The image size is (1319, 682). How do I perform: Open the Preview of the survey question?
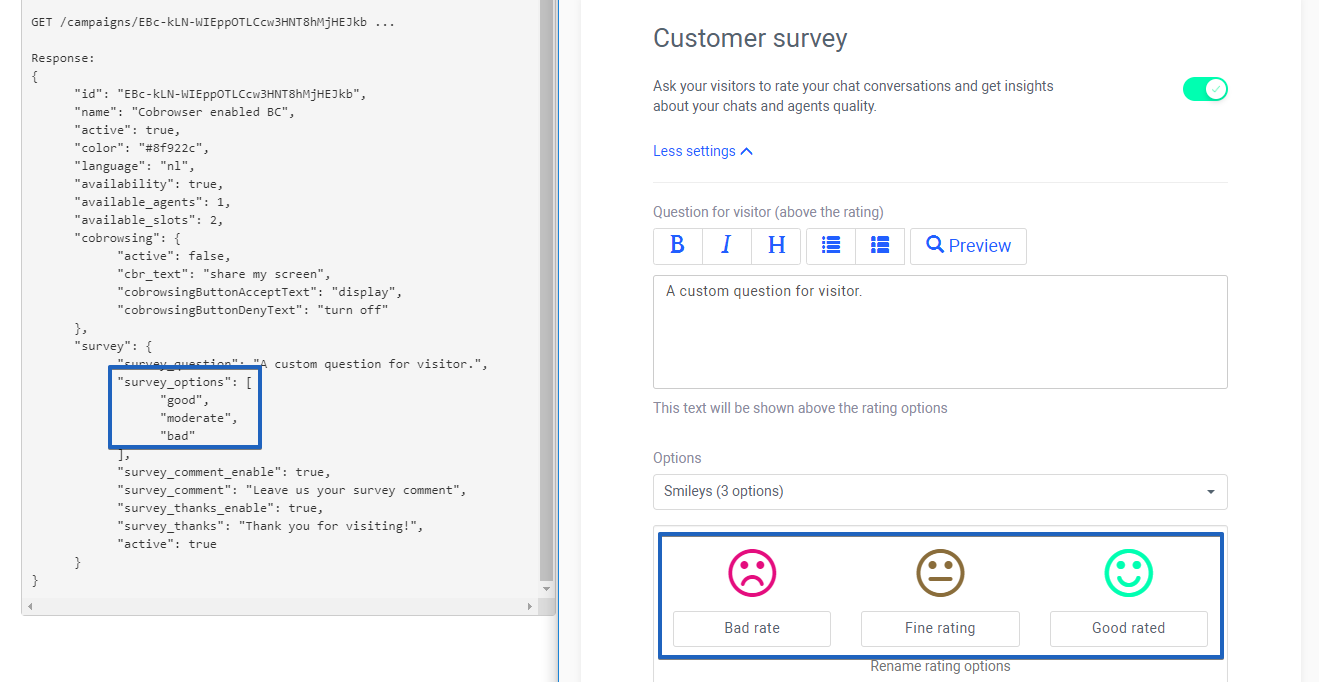tap(968, 246)
